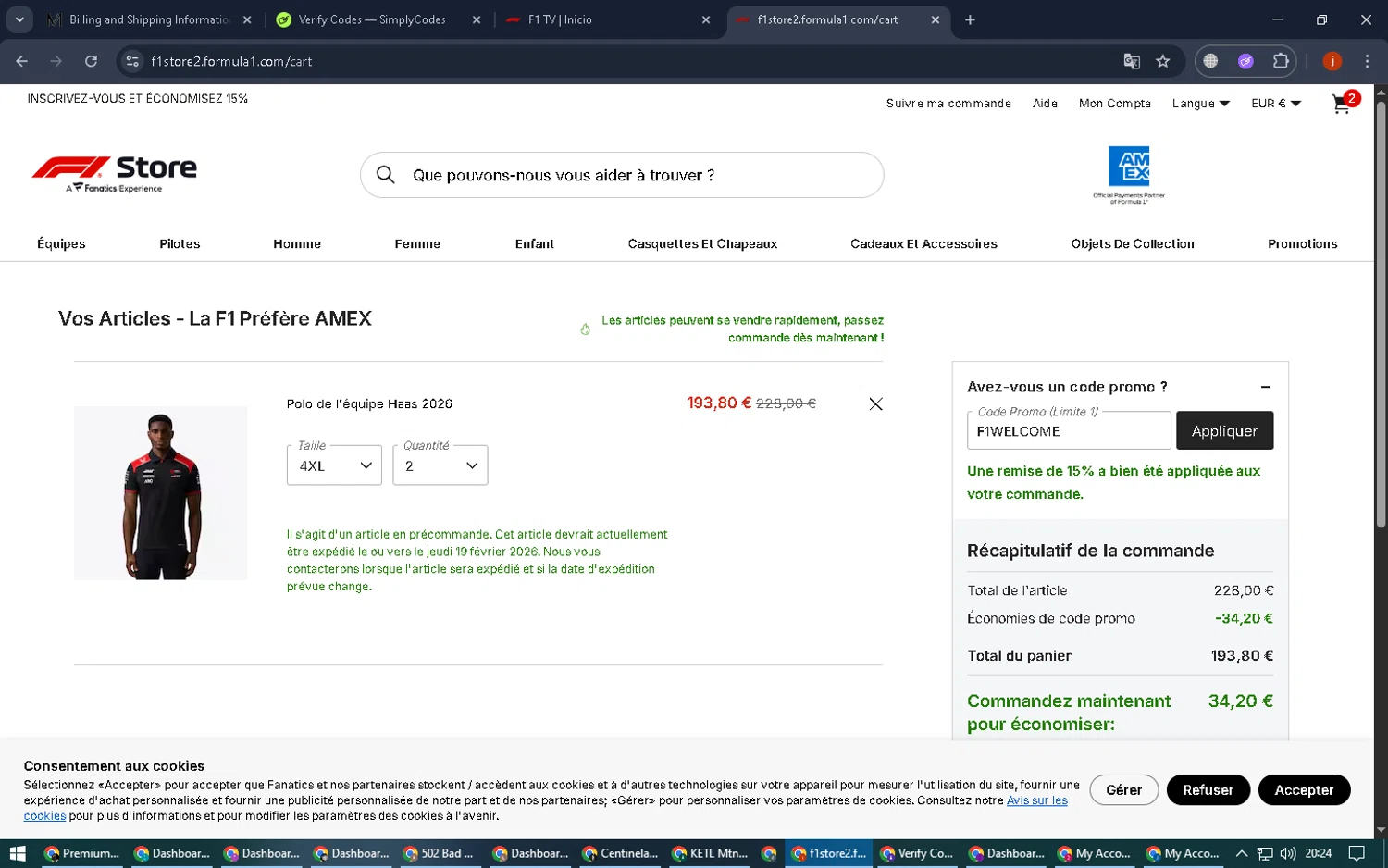The image size is (1388, 868).
Task: Click the page vertical scrollbar
Action: click(x=1381, y=315)
